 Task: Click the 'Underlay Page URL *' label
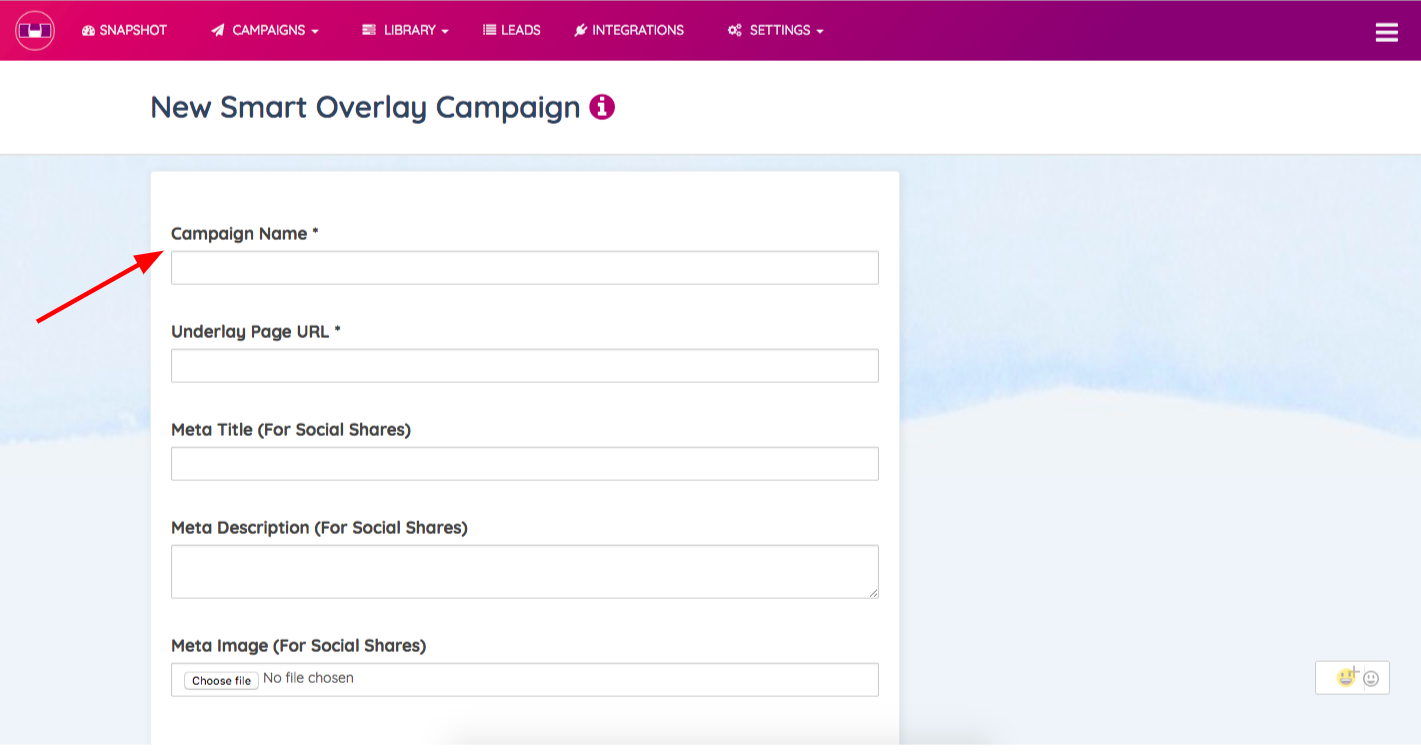coord(256,332)
